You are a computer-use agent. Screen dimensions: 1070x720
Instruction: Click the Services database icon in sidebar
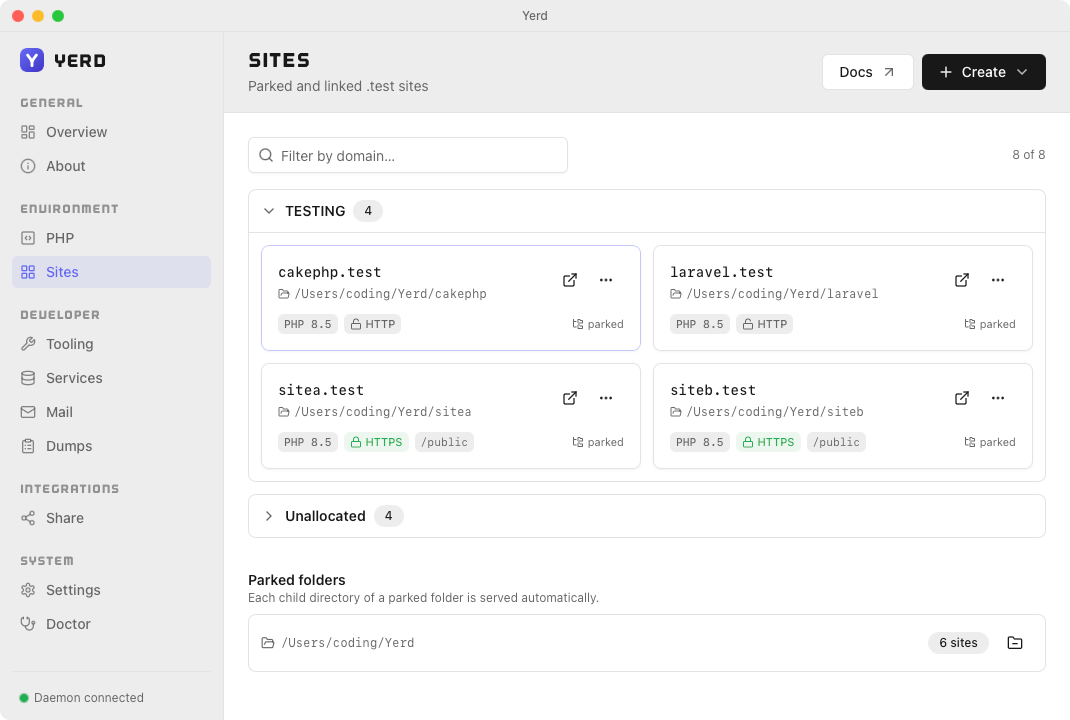28,378
